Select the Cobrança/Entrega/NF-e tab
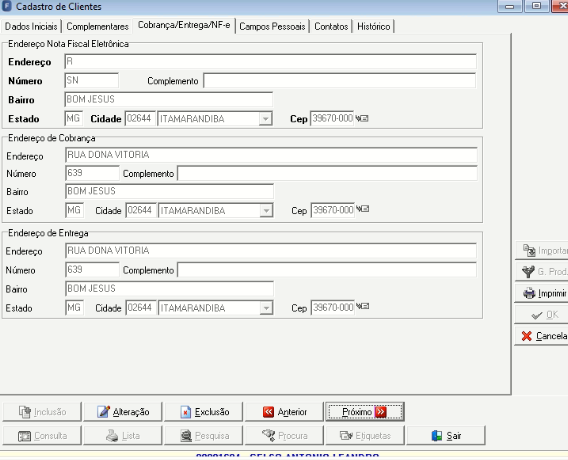 (184, 25)
